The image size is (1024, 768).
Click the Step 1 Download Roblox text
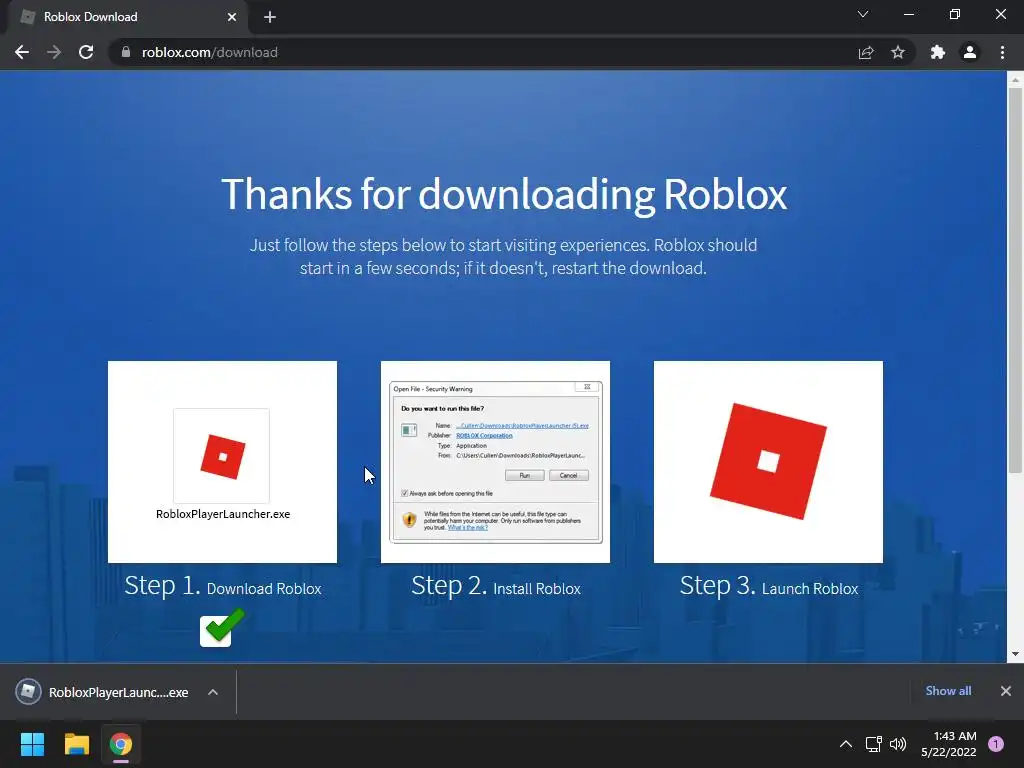[x=223, y=586]
